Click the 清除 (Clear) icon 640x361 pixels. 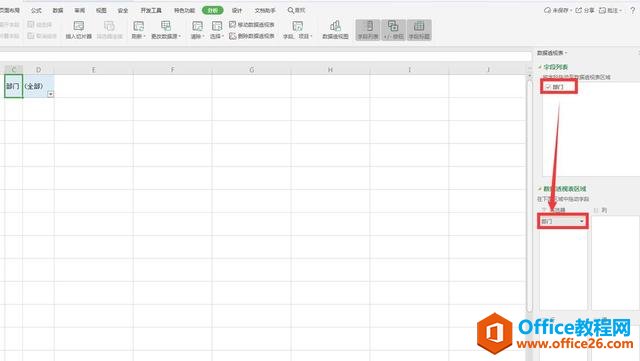coord(198,26)
